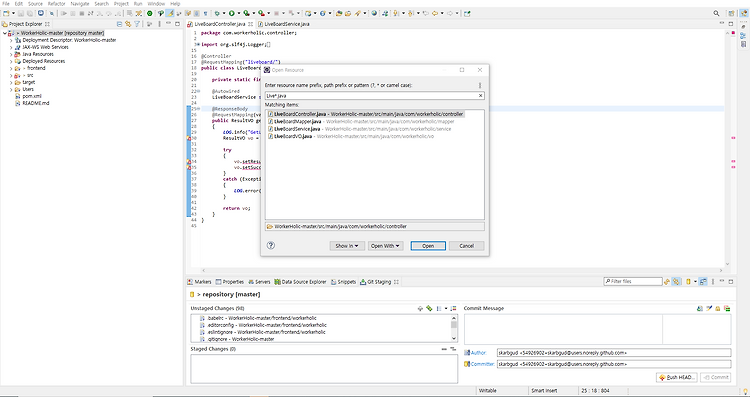Open the Open With dropdown button
Screen dimensions: 750x397
tap(385, 246)
